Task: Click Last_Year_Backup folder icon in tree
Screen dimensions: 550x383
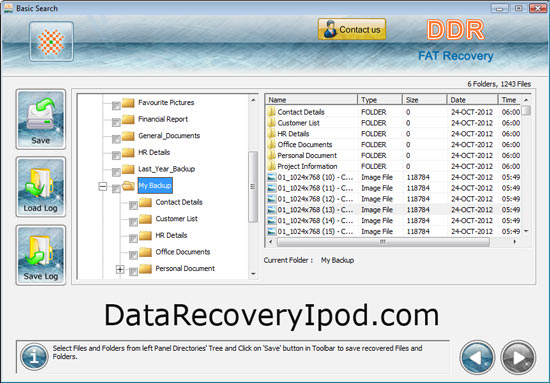Action: pyautogui.click(x=128, y=169)
